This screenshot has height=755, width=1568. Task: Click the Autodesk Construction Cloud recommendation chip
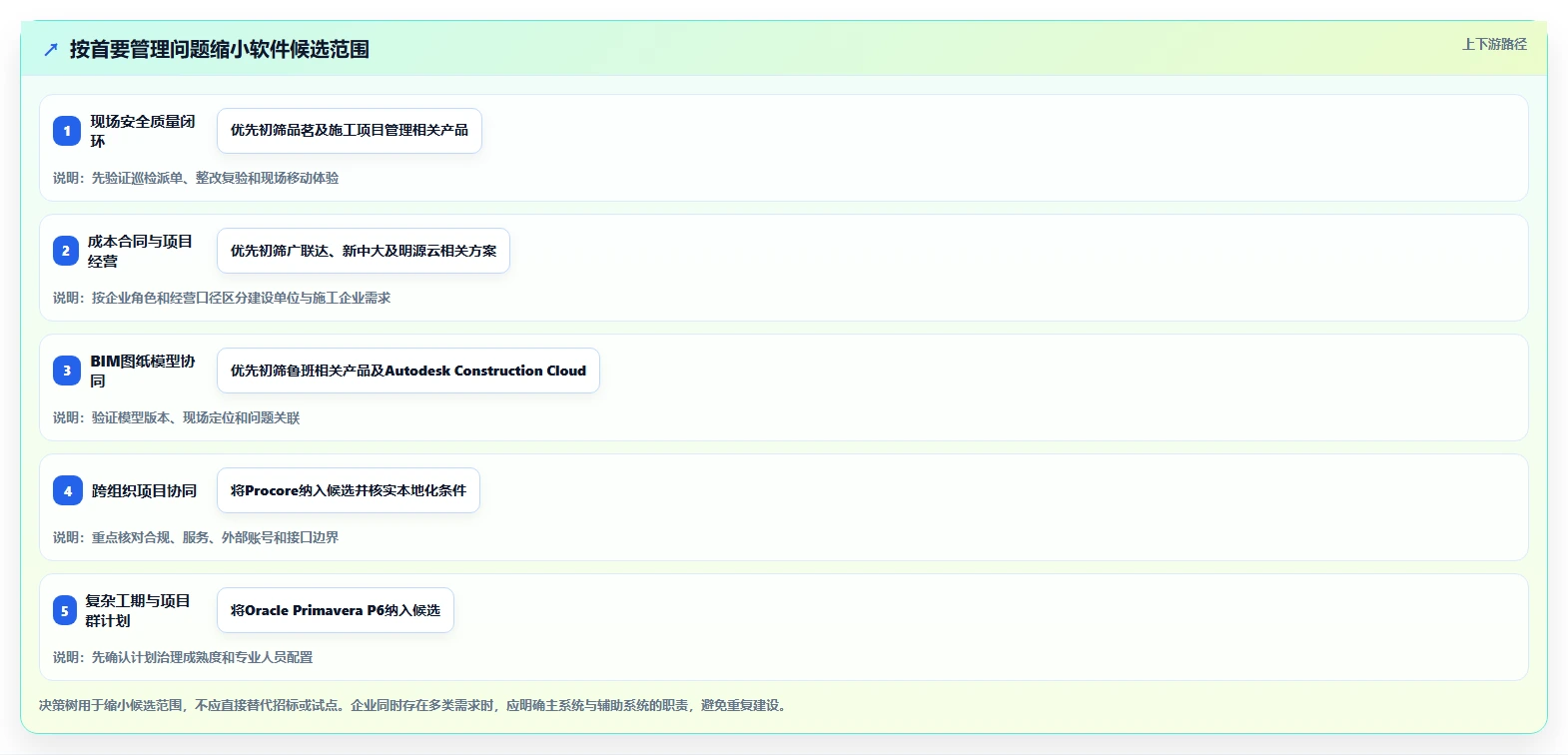pyautogui.click(x=408, y=371)
